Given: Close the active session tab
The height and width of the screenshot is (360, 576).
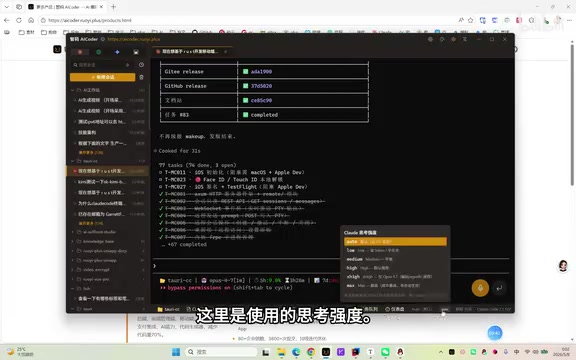Looking at the screenshot, I should pos(226,52).
